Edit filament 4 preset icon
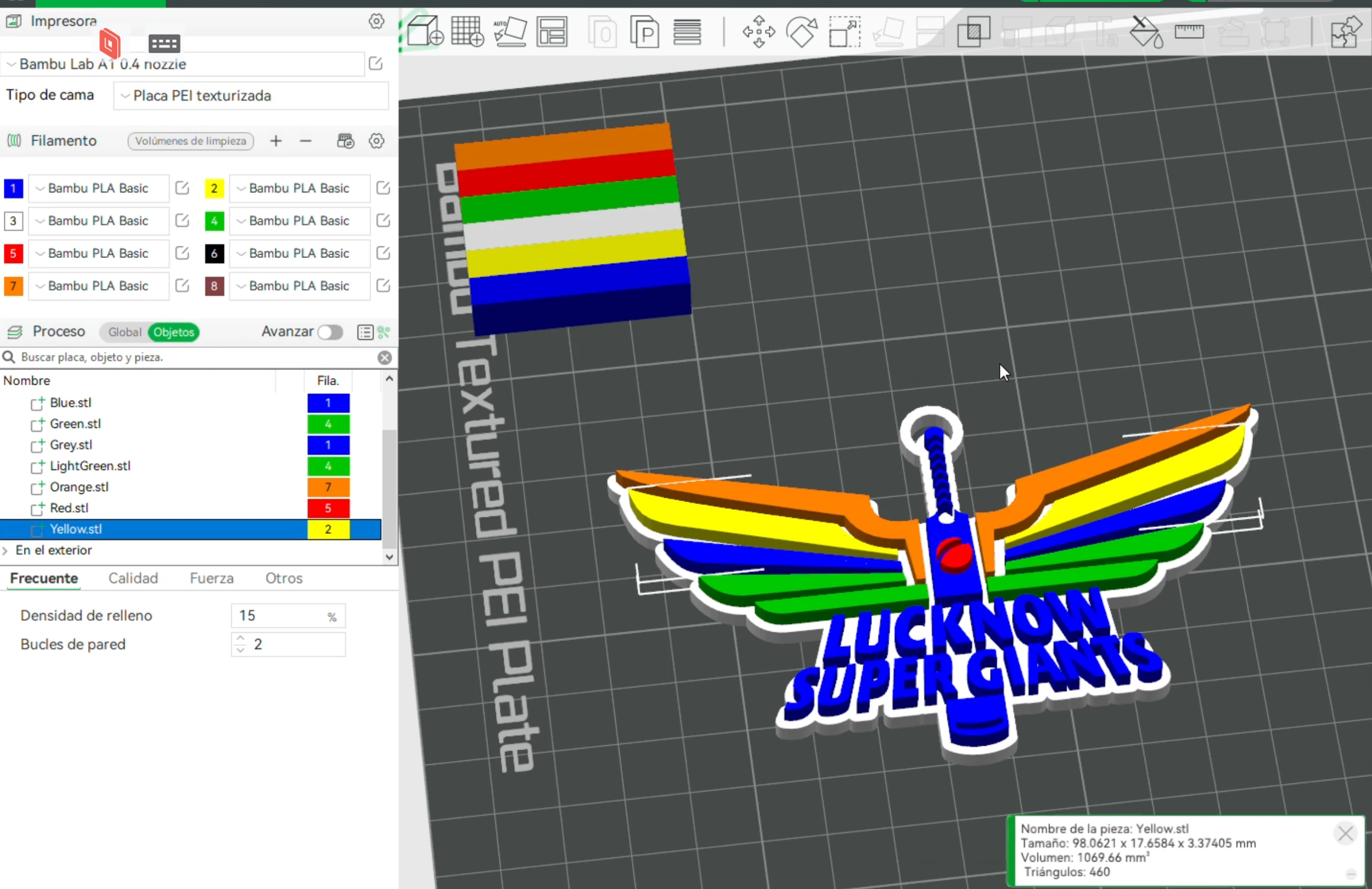1372x889 pixels. click(384, 221)
